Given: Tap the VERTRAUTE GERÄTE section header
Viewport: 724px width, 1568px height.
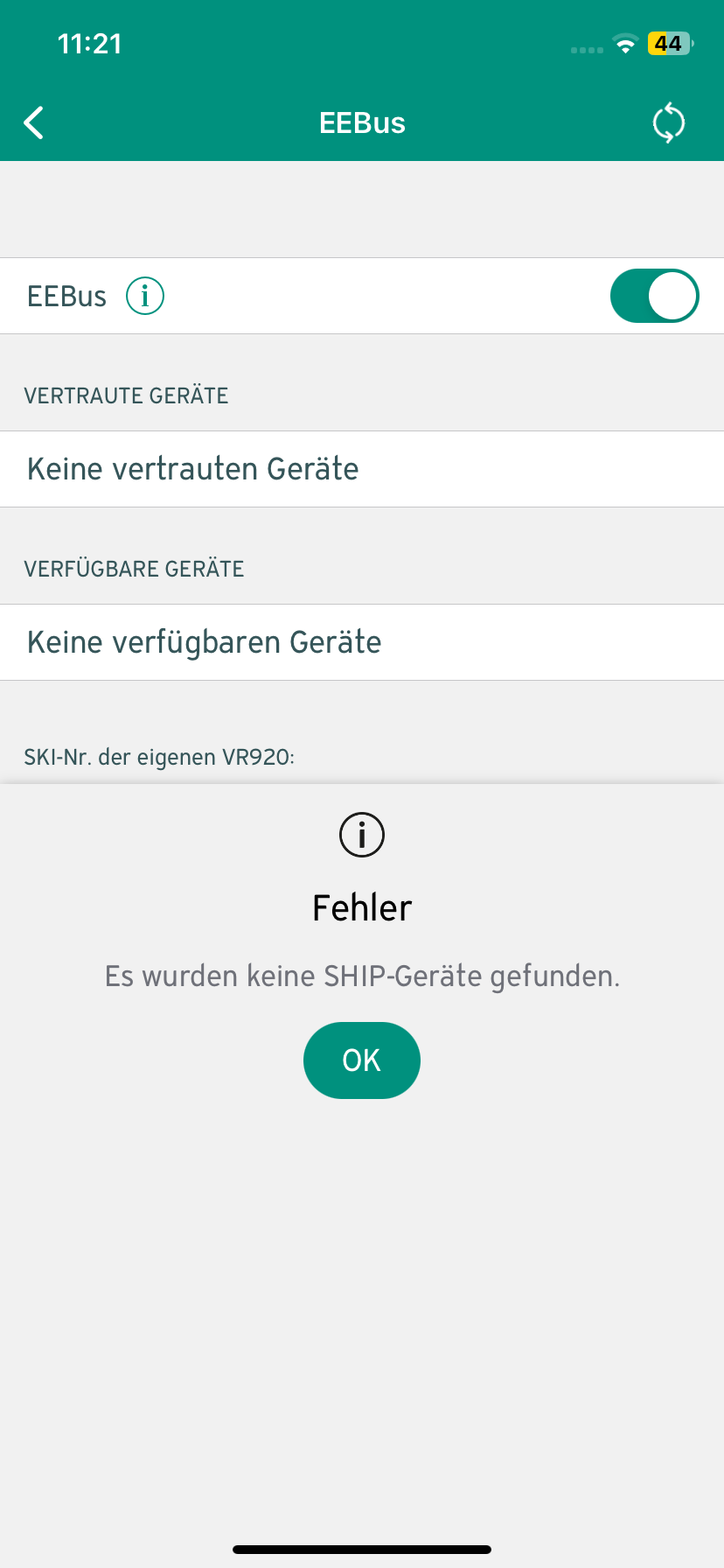Looking at the screenshot, I should [x=126, y=395].
